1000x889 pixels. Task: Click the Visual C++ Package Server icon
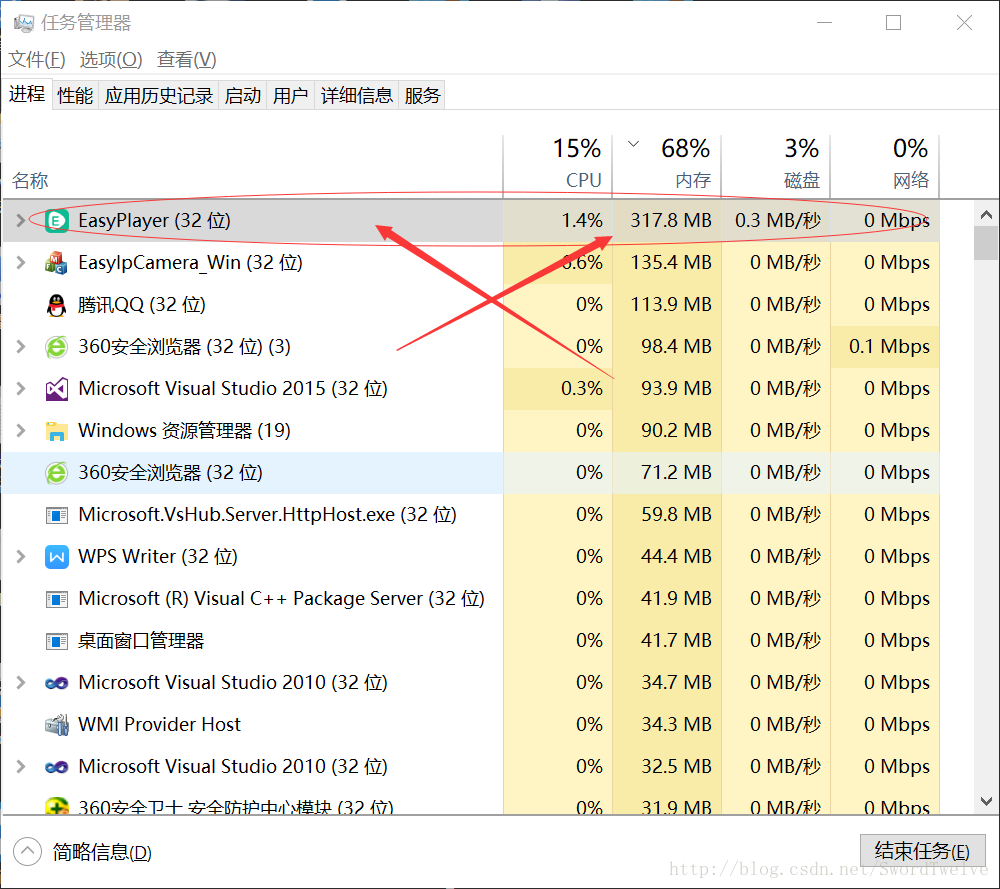click(57, 599)
